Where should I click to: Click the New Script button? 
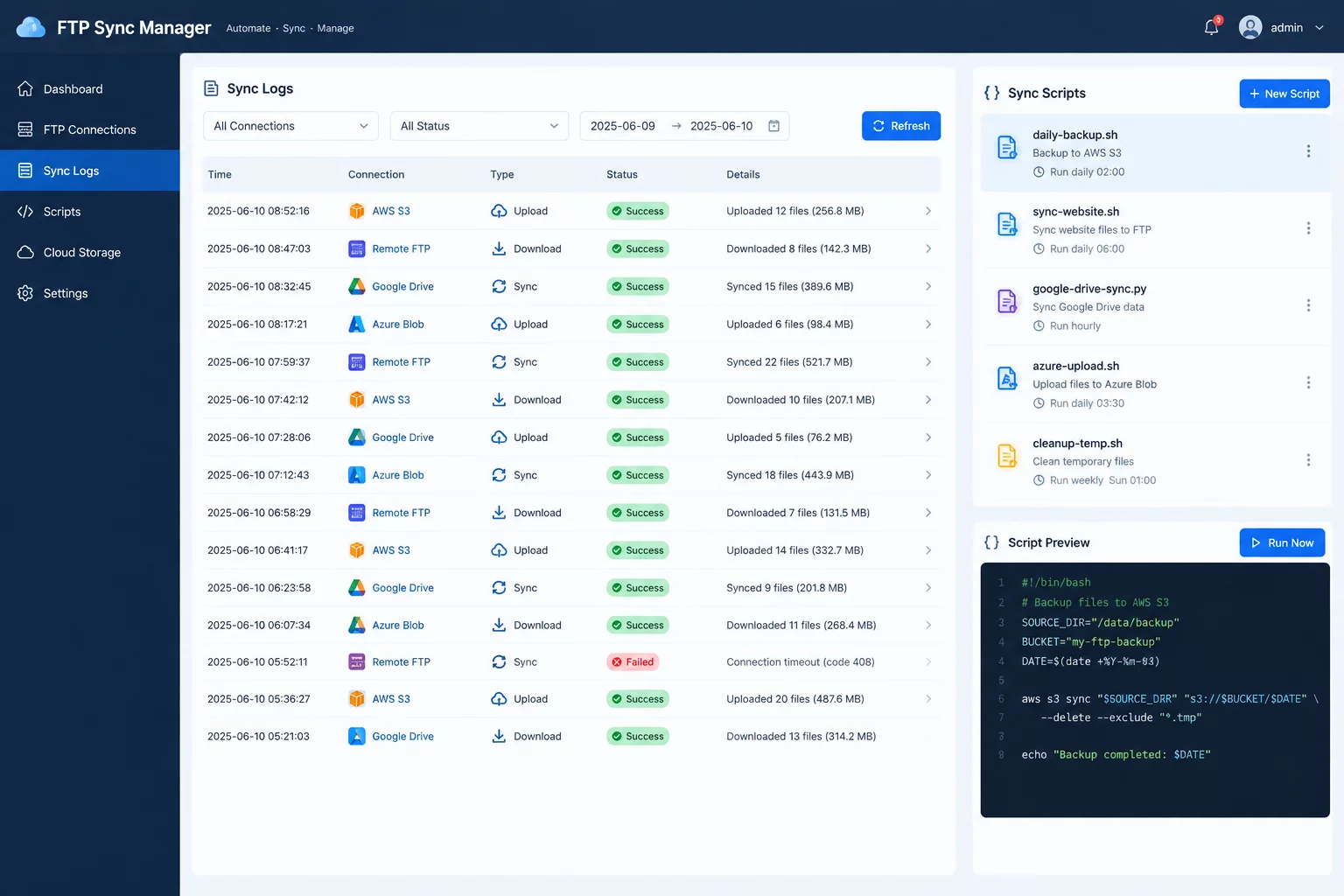pyautogui.click(x=1284, y=94)
